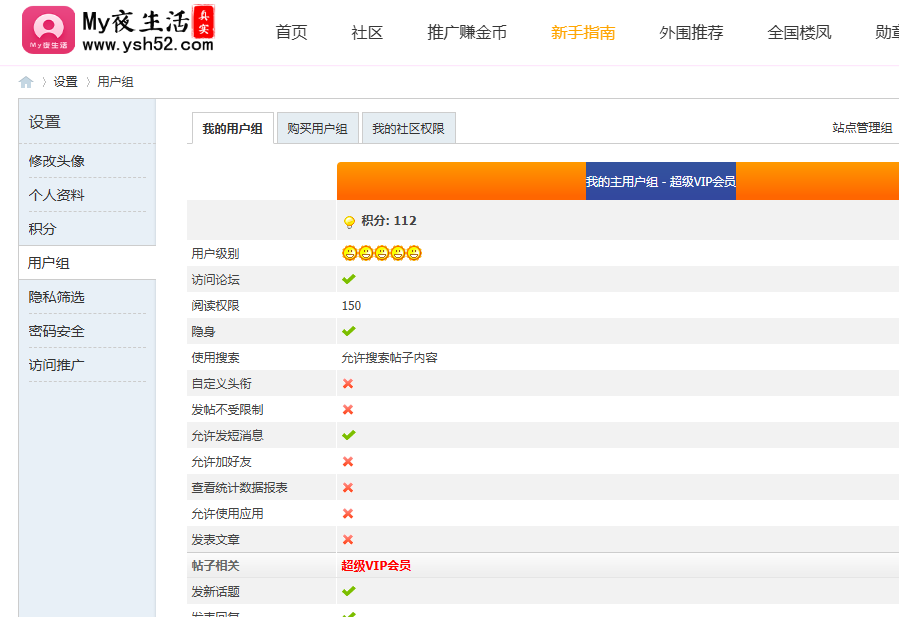Click 阅读权限 row label
The height and width of the screenshot is (617, 899).
216,306
